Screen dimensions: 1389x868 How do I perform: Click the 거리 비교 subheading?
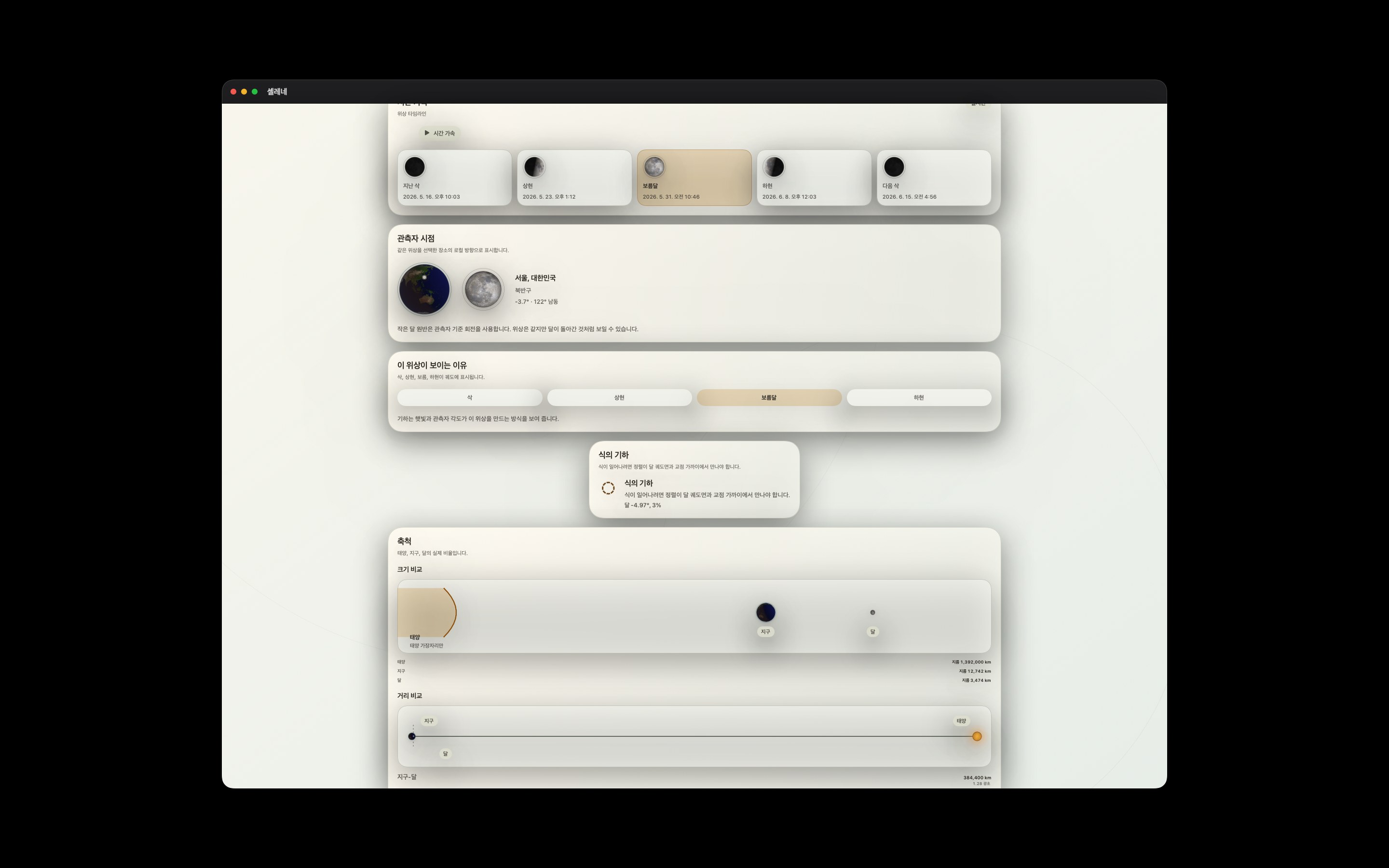coord(410,696)
